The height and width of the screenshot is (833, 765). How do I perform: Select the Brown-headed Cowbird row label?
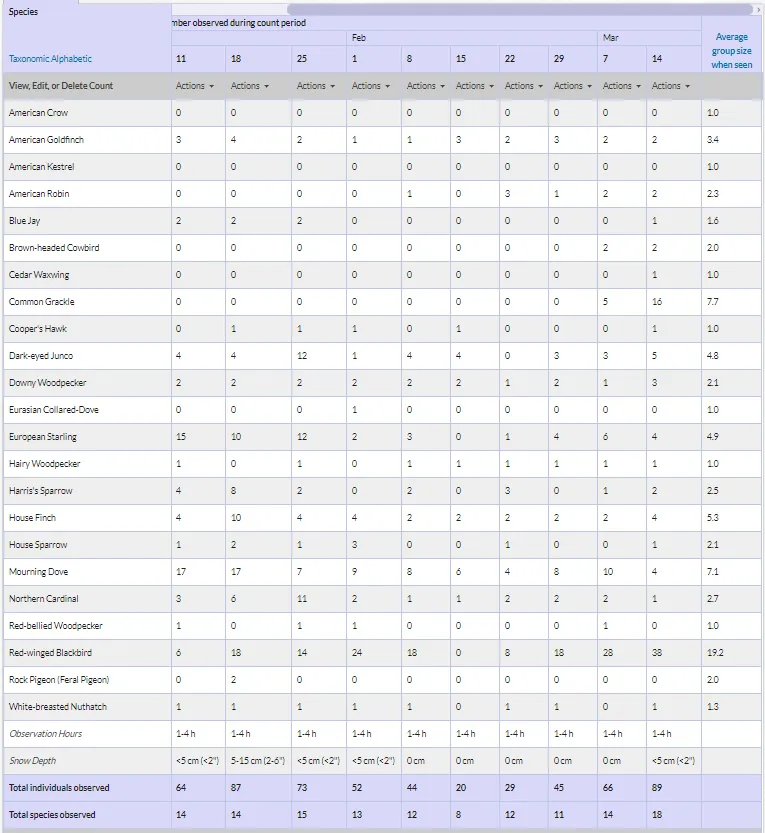(54, 248)
